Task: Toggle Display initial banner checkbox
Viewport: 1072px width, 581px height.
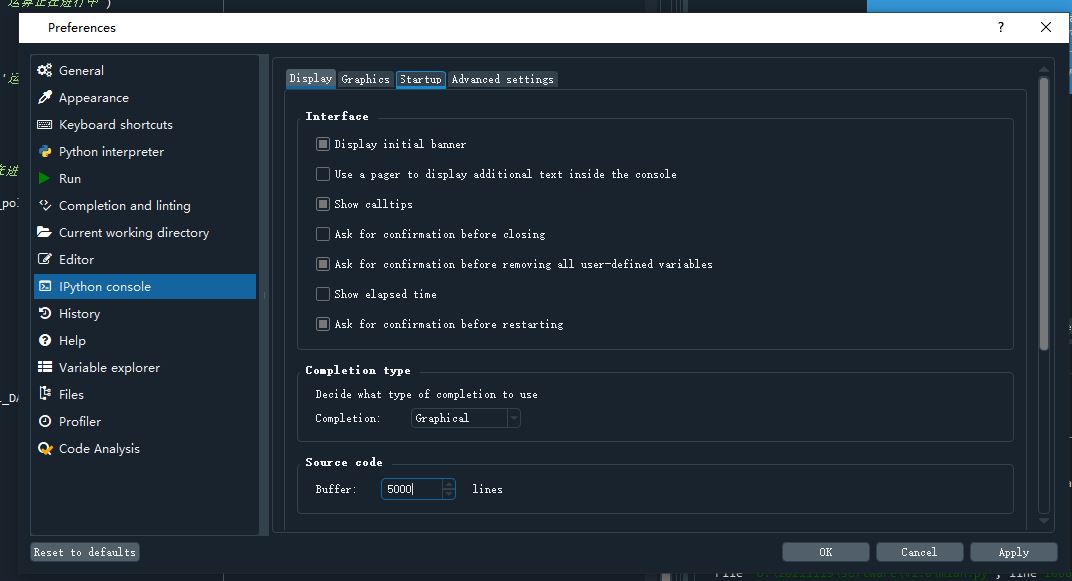Action: point(323,144)
